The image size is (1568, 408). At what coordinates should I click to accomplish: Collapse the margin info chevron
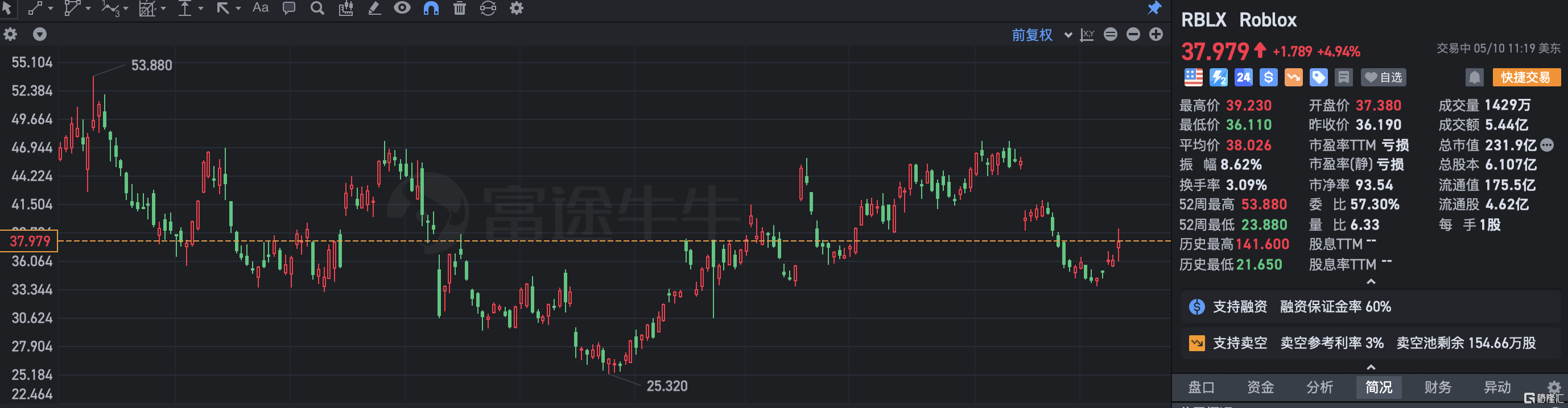(x=1371, y=367)
